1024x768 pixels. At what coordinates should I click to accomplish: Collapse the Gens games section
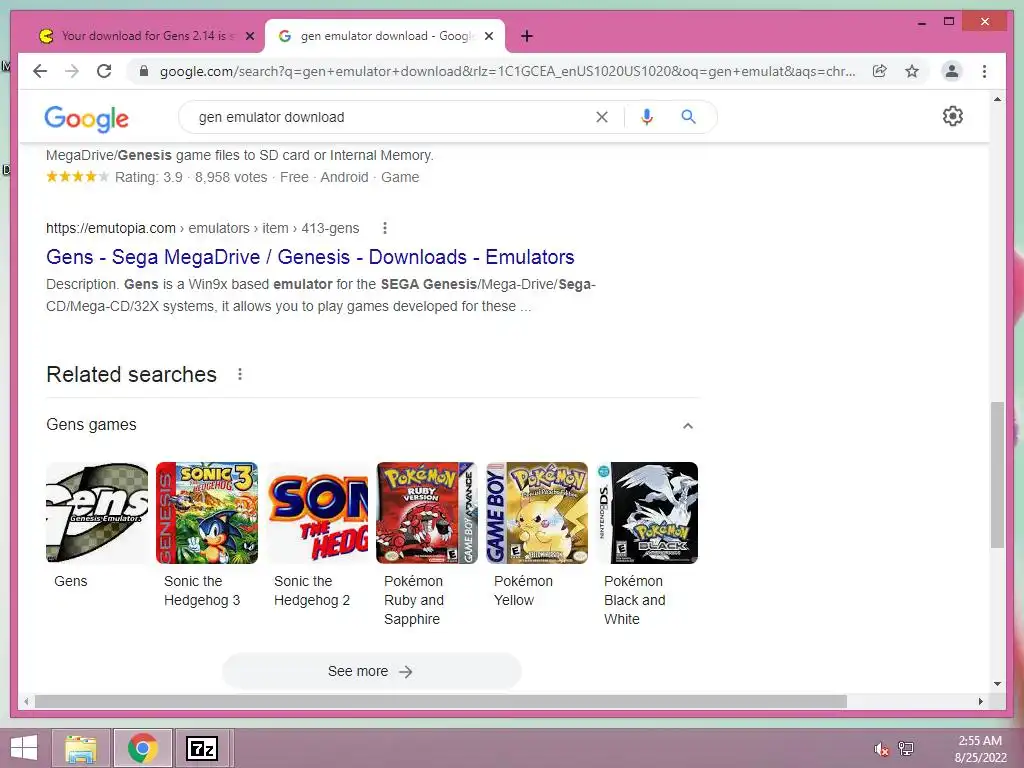pos(688,426)
